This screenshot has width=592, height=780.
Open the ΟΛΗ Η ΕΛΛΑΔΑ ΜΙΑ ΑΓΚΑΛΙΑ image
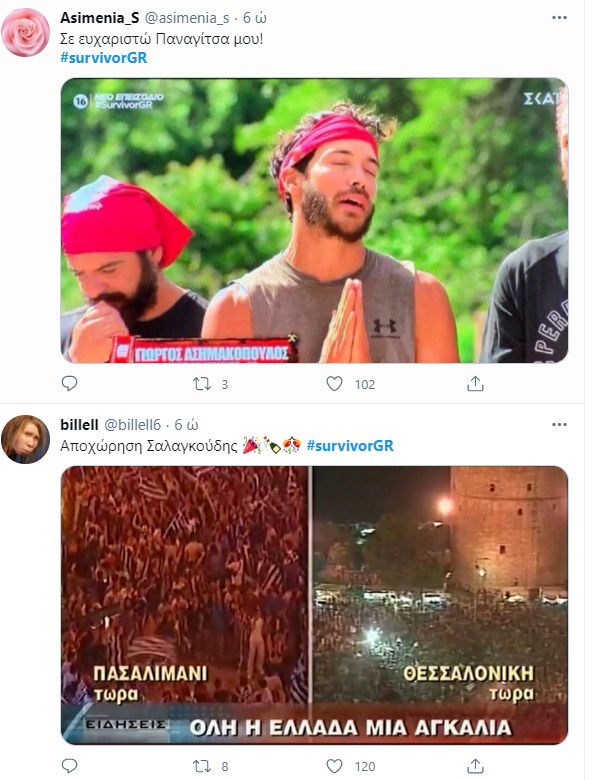click(314, 605)
